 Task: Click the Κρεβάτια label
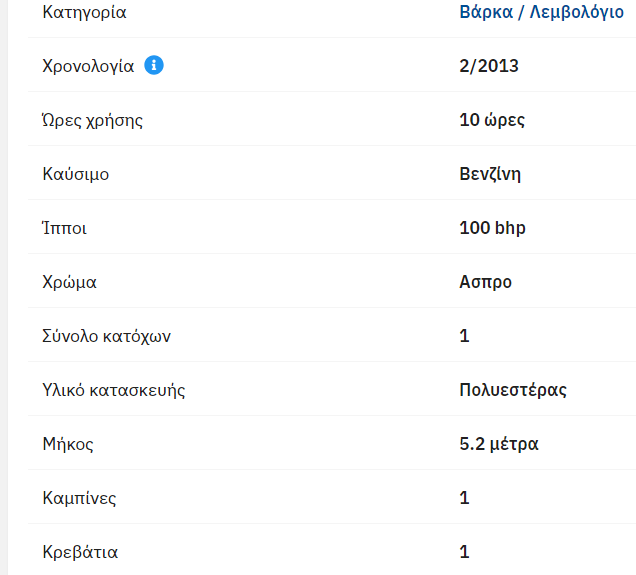[79, 552]
